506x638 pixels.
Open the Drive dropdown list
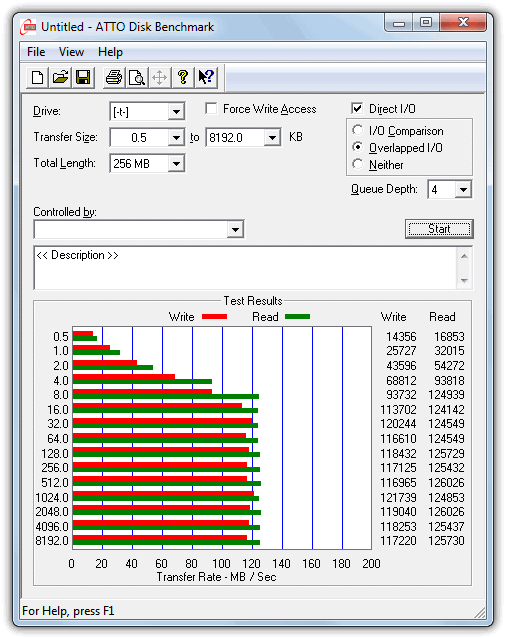click(176, 111)
